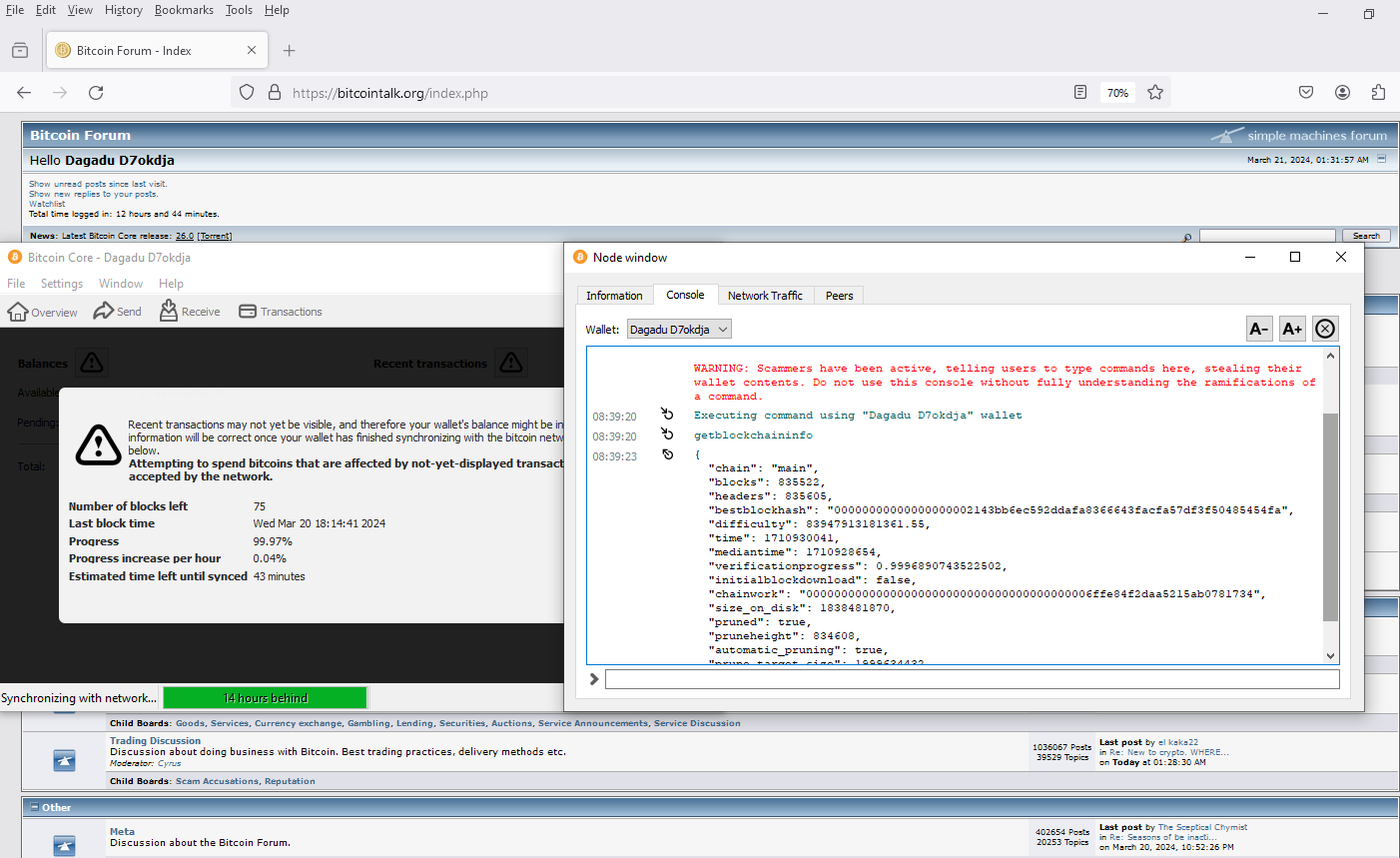Open the Firefox History menu

124,10
